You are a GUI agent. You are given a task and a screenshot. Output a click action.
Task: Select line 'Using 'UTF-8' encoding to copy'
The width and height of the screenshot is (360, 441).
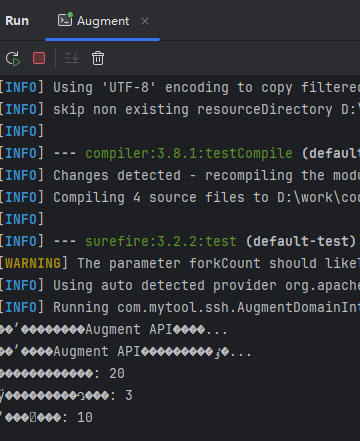pyautogui.click(x=180, y=87)
